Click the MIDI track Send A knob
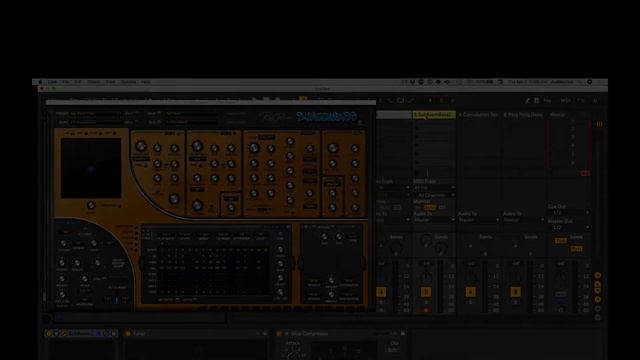The width and height of the screenshot is (640, 360). pos(426,241)
